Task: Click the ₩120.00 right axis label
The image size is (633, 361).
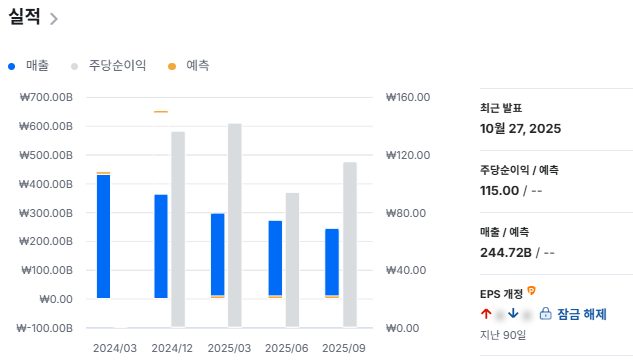Action: (x=408, y=155)
